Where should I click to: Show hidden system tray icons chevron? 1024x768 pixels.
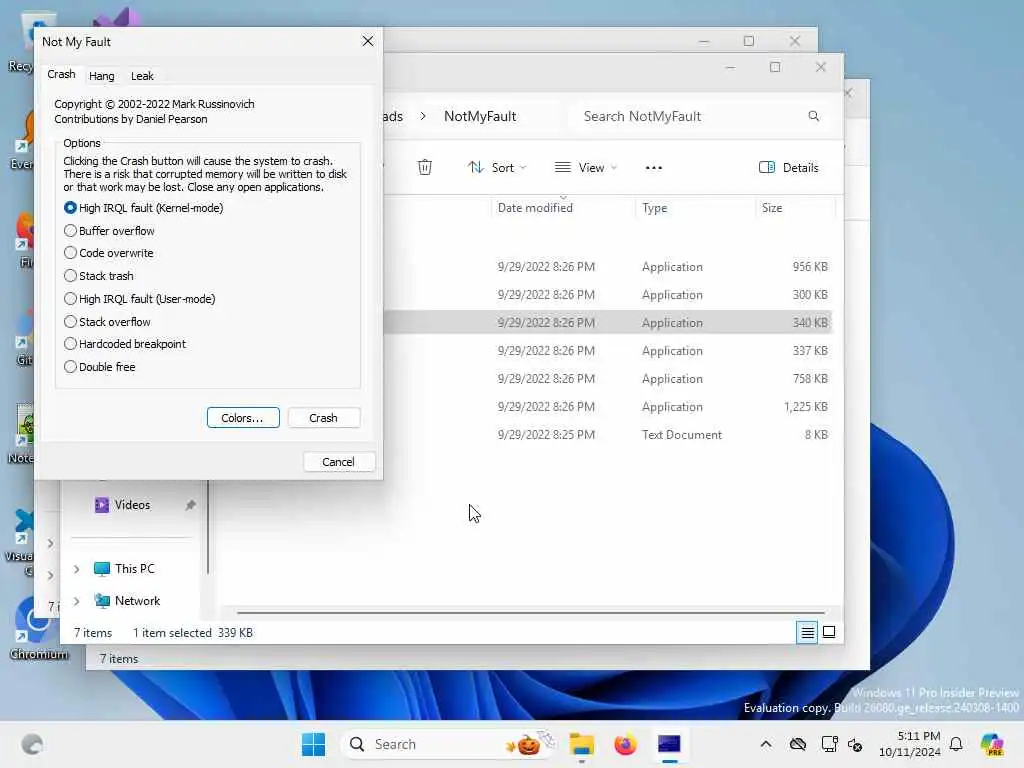[766, 744]
